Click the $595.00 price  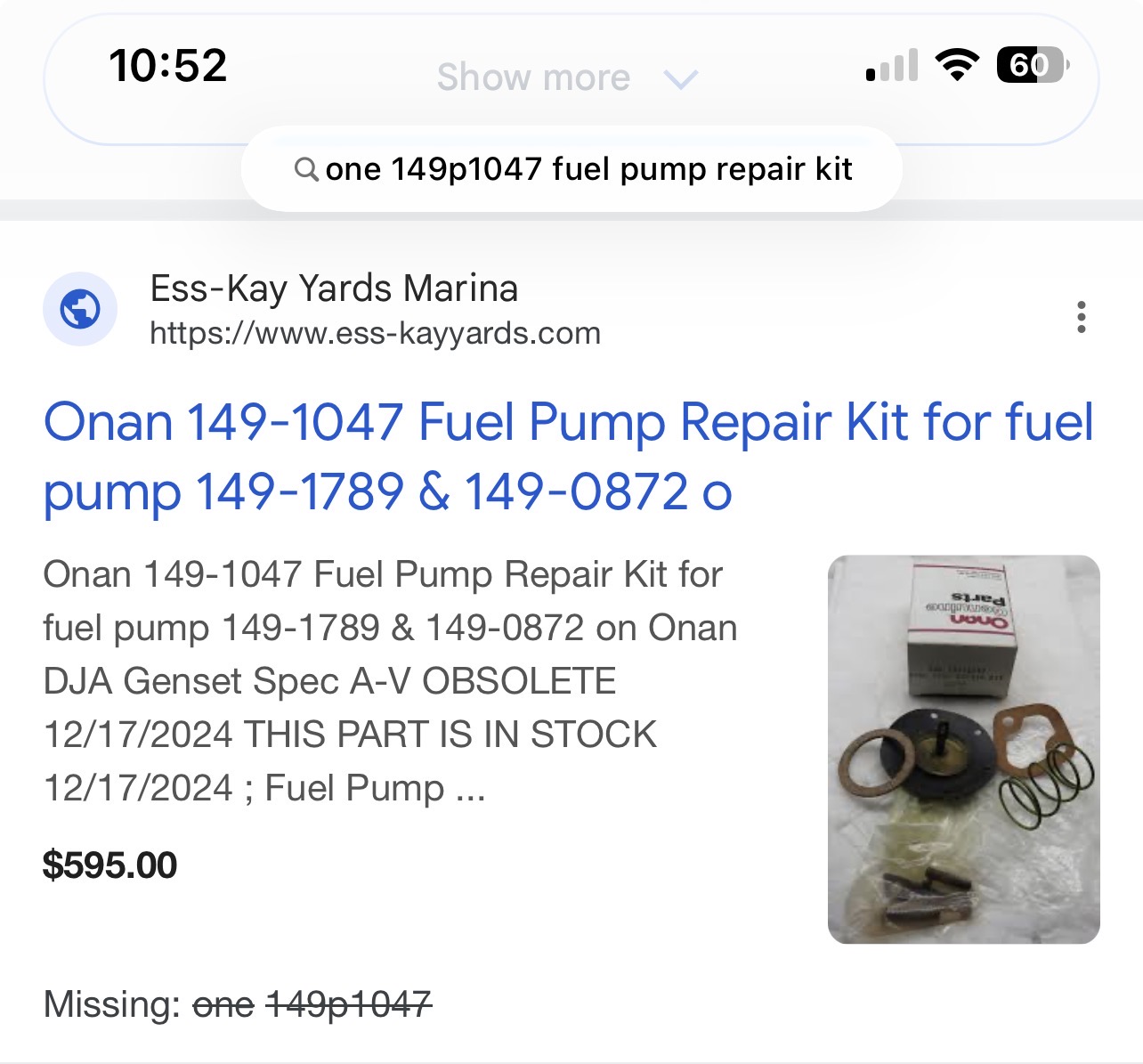(x=110, y=865)
